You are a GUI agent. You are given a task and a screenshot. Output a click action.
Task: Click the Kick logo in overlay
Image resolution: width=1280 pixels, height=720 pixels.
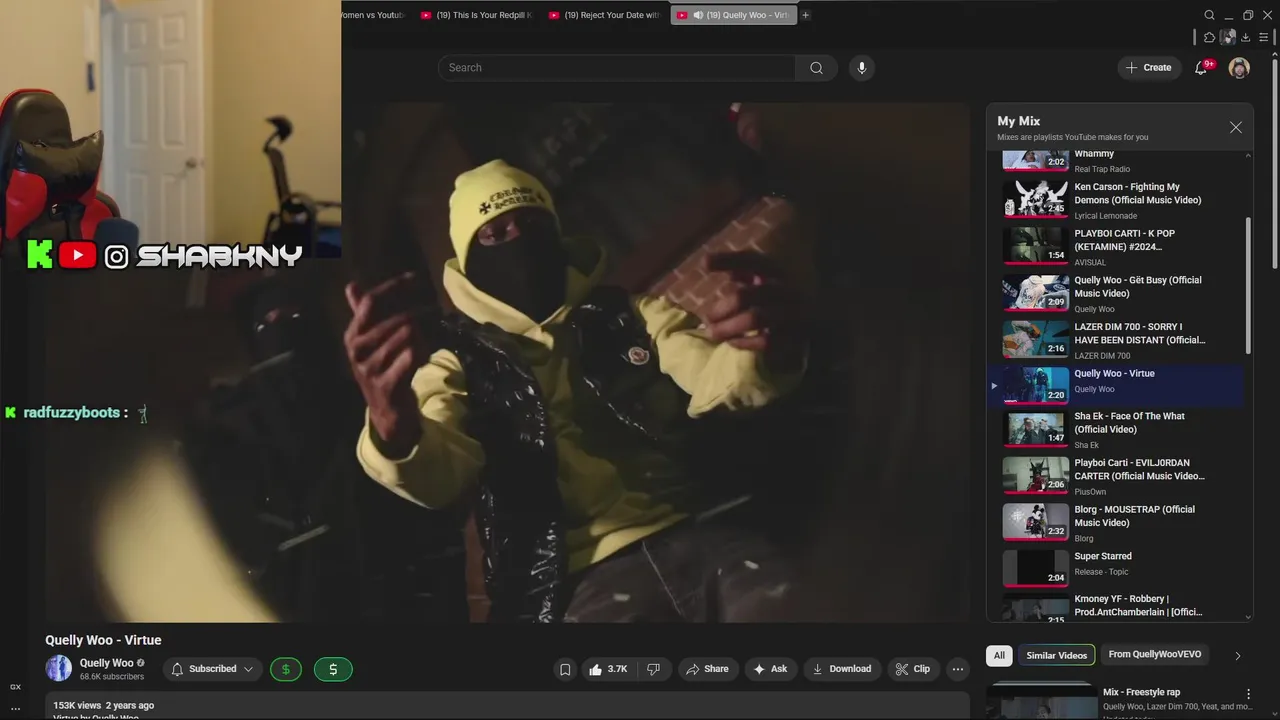coord(40,255)
